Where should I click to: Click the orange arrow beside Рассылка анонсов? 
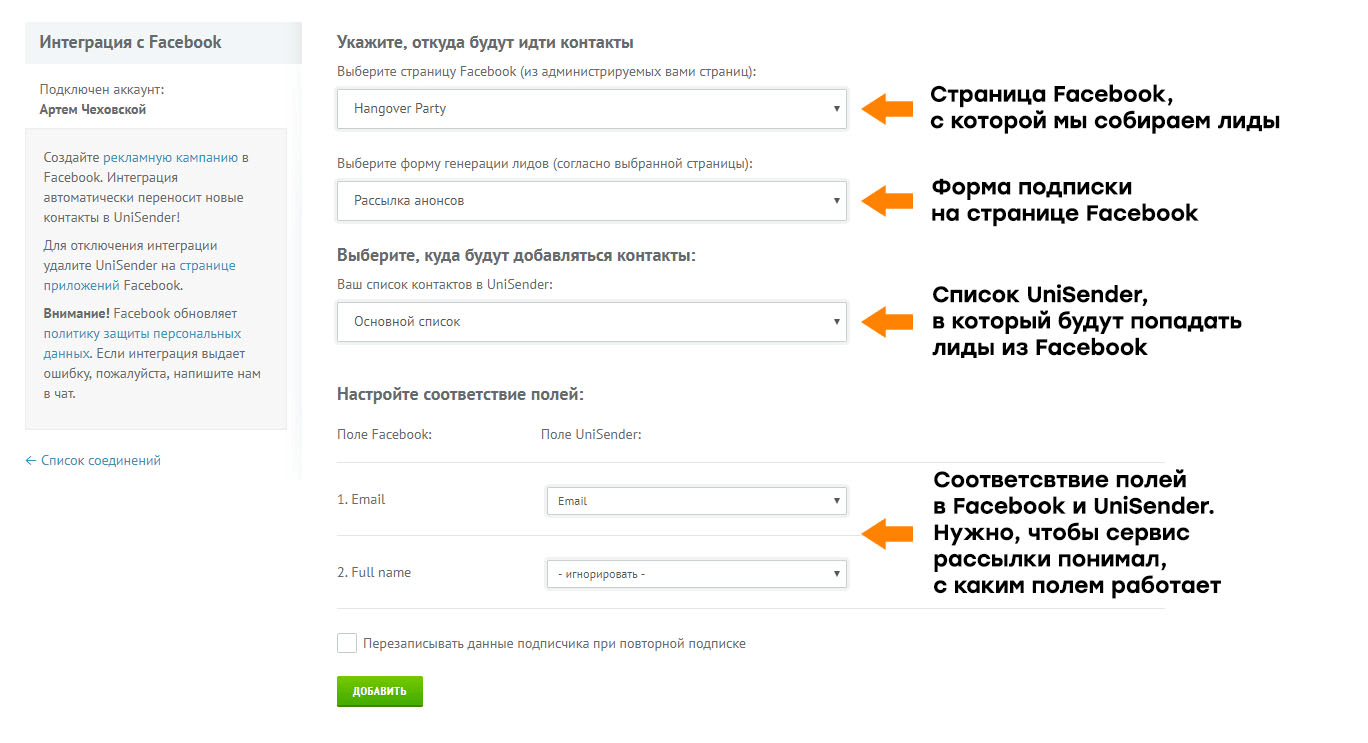click(x=887, y=200)
